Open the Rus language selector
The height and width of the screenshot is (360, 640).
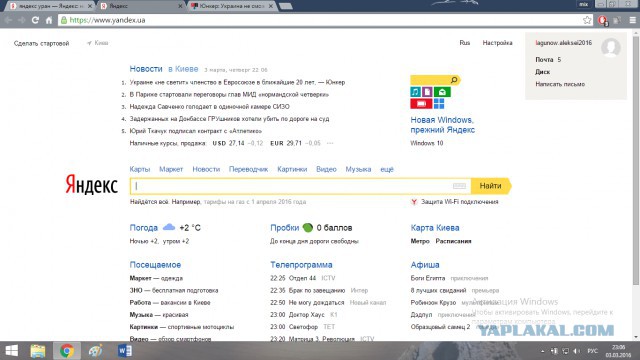coord(464,43)
